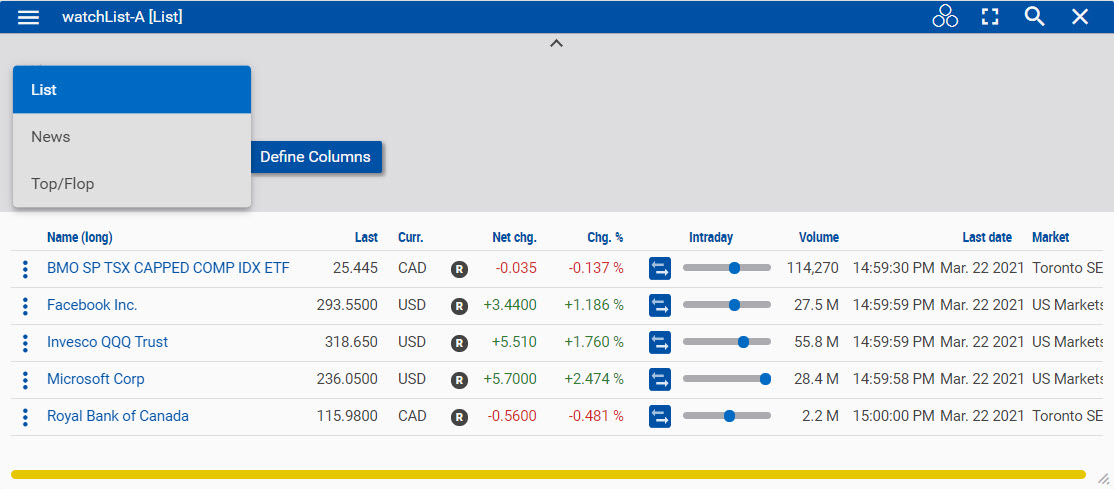Open the hamburger main menu
Screen dimensions: 1114x489
pyautogui.click(x=28, y=17)
